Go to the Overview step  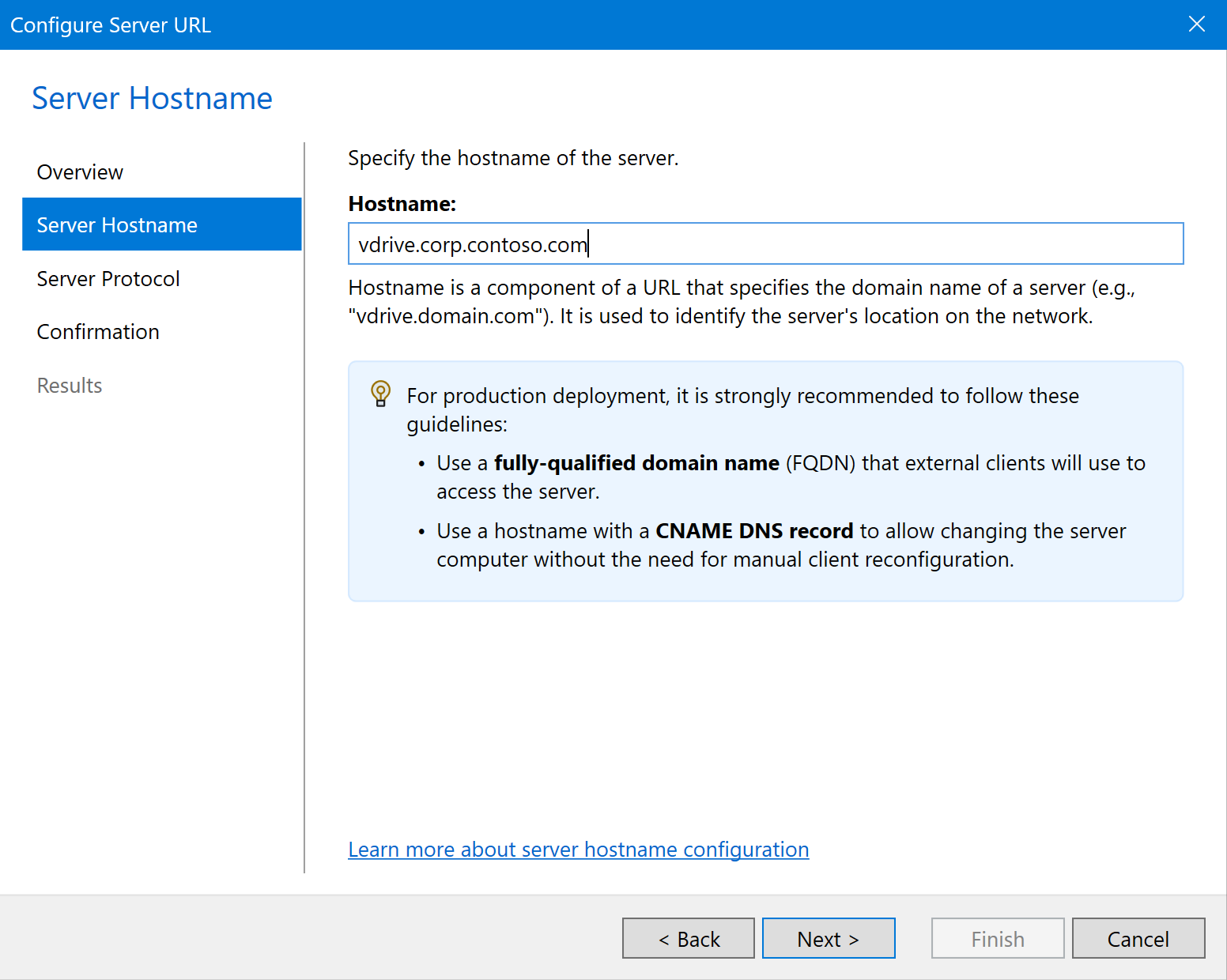coord(80,172)
